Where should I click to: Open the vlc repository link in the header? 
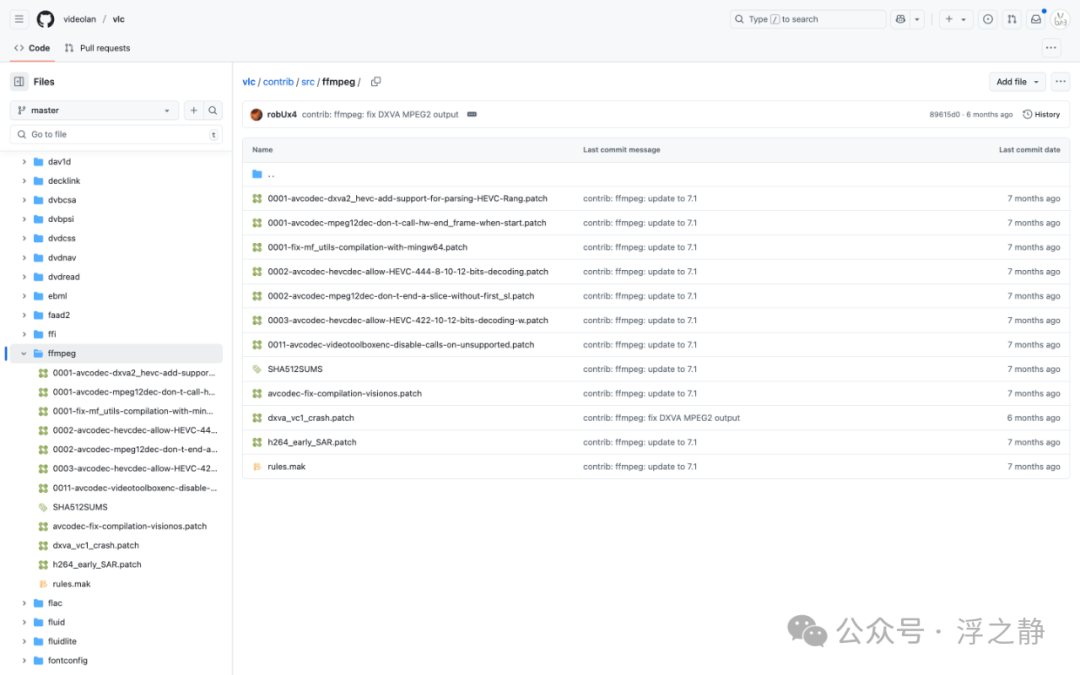pyautogui.click(x=118, y=19)
